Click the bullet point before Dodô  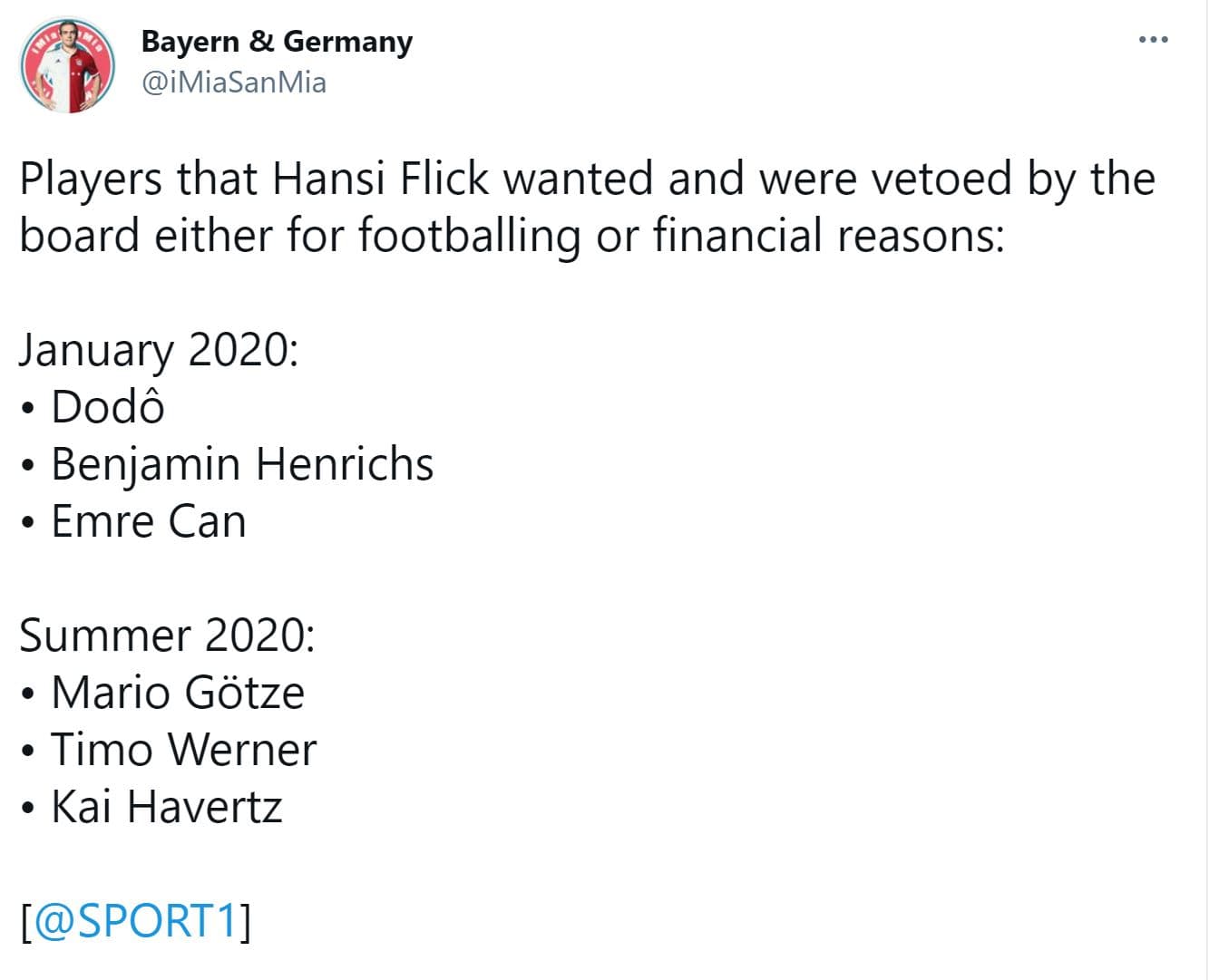point(29,409)
